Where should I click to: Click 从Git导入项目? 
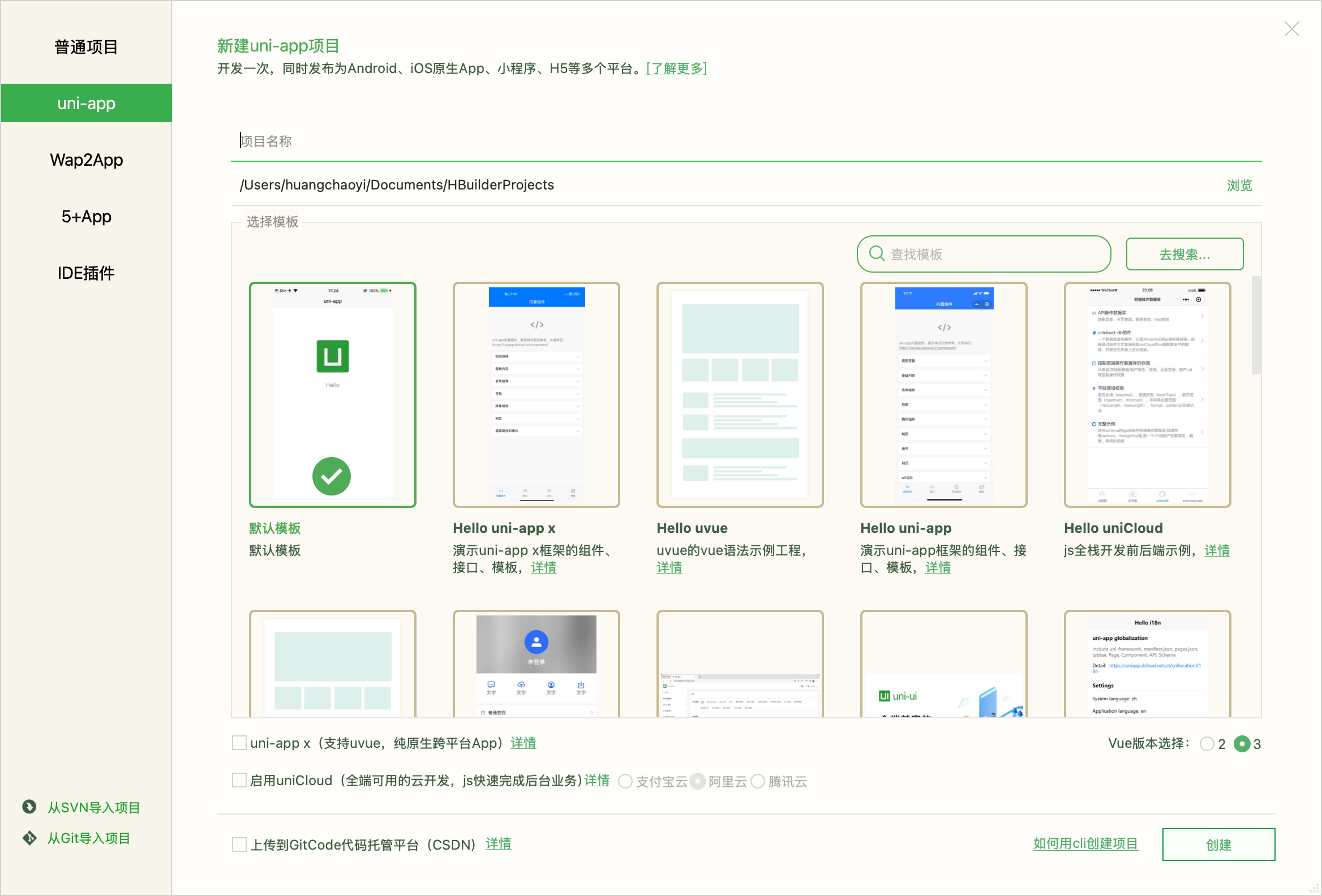[x=89, y=838]
